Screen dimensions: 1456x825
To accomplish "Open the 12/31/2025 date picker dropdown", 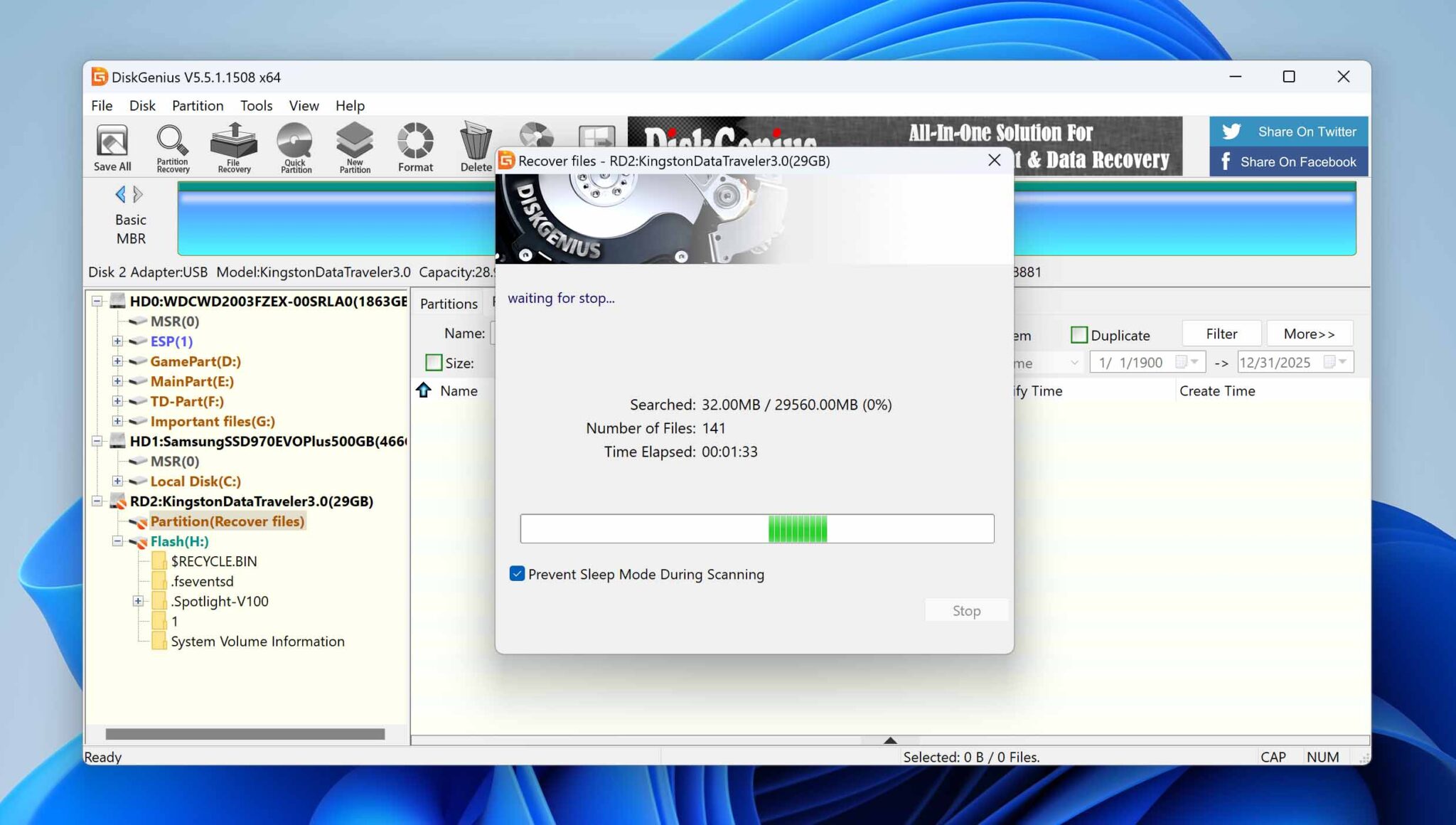I will pos(1342,362).
